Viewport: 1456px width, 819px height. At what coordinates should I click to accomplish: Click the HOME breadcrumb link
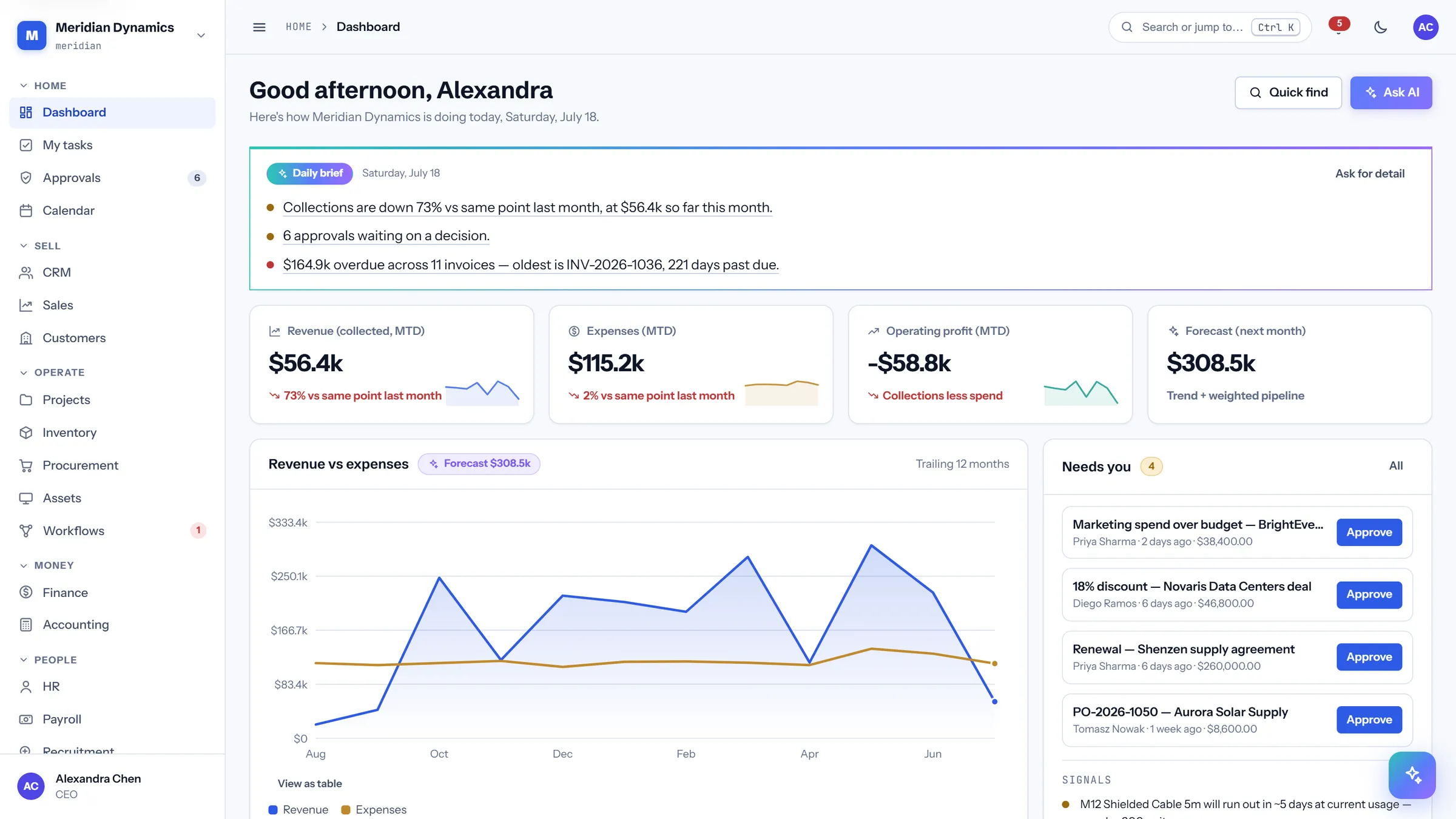click(298, 27)
